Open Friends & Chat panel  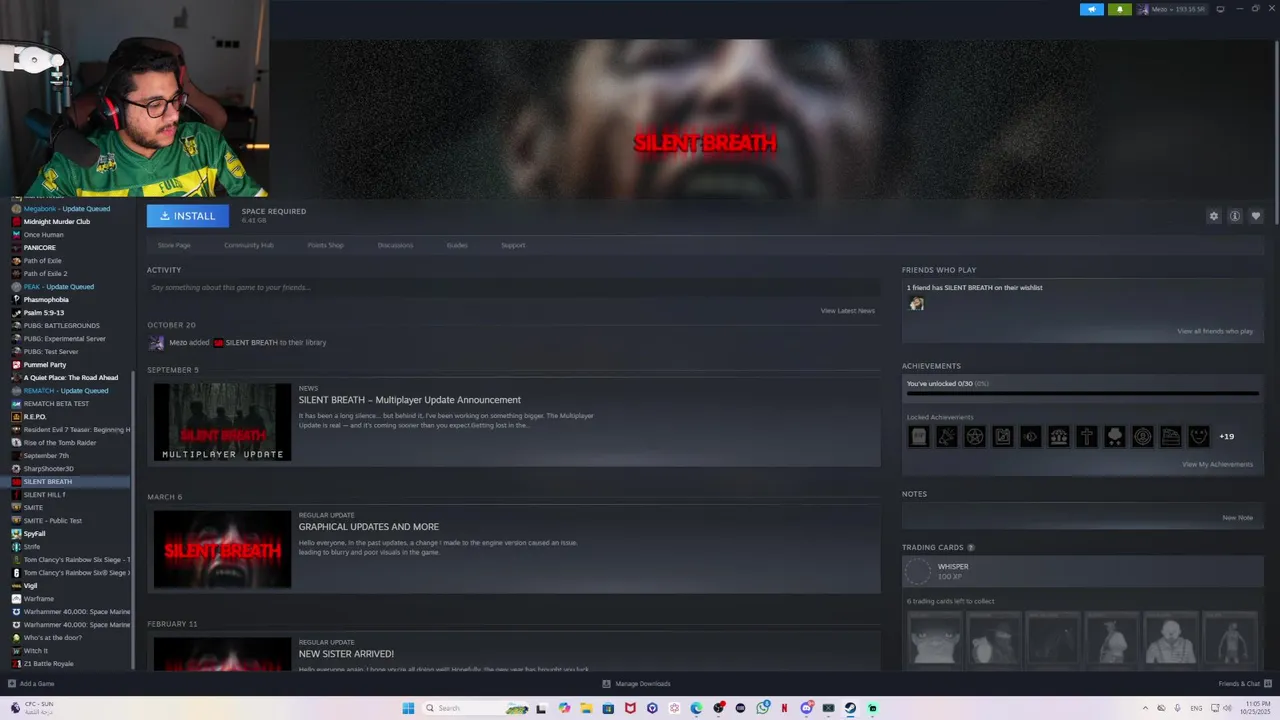click(1244, 684)
